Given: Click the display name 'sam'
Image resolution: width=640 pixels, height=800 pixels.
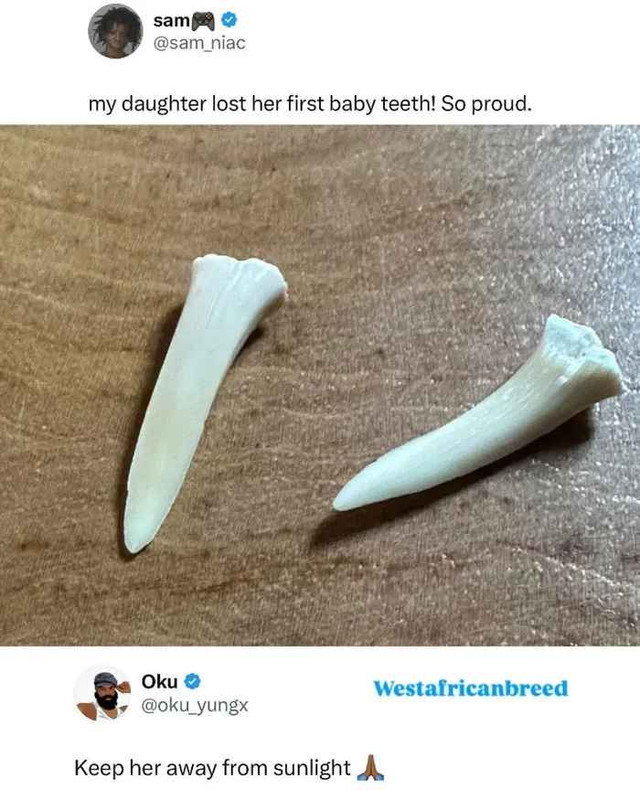Looking at the screenshot, I should pos(171,21).
